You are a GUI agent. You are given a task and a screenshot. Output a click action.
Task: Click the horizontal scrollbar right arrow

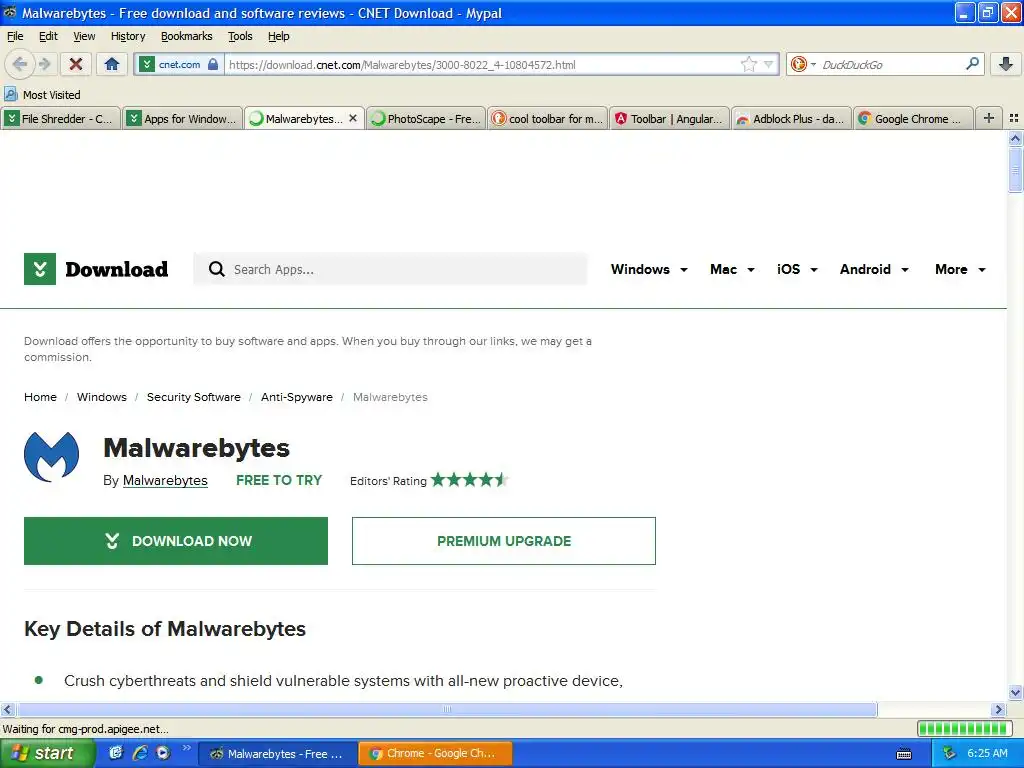tap(999, 709)
